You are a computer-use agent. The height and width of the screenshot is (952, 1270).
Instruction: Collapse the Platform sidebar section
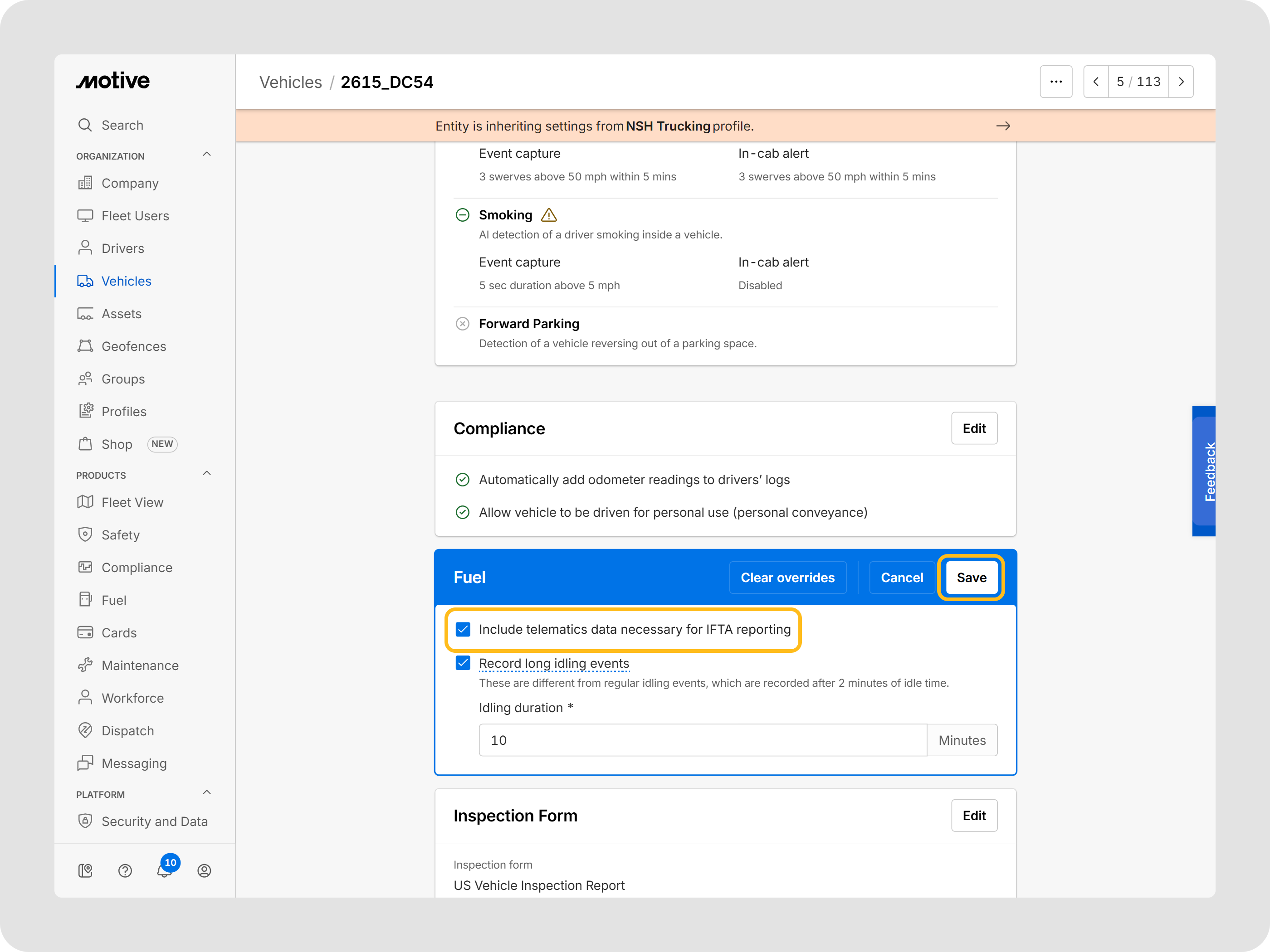[x=207, y=793]
